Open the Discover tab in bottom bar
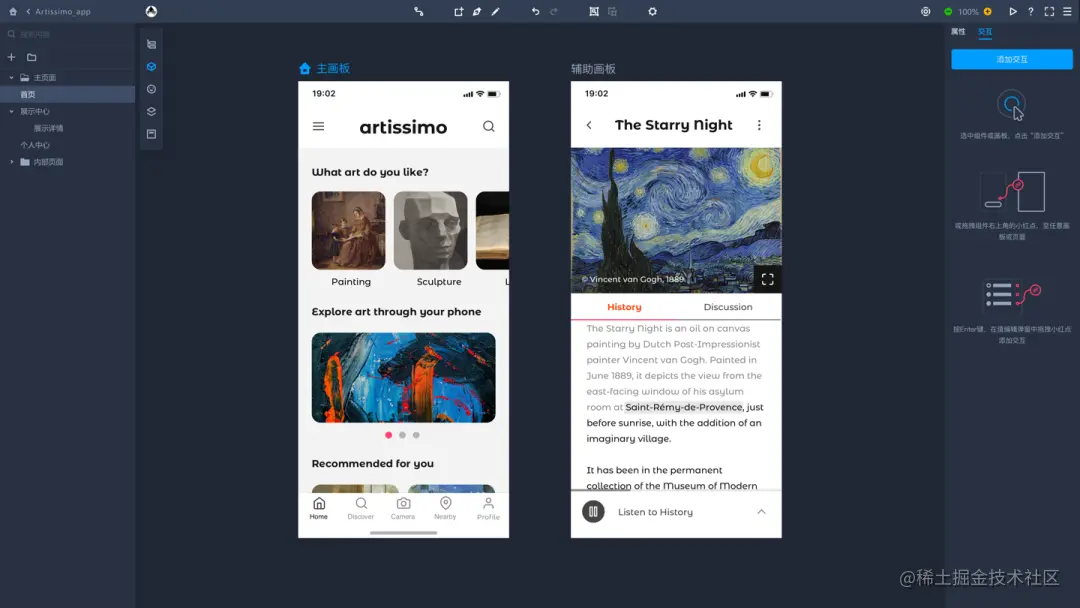The image size is (1080, 608). click(361, 508)
